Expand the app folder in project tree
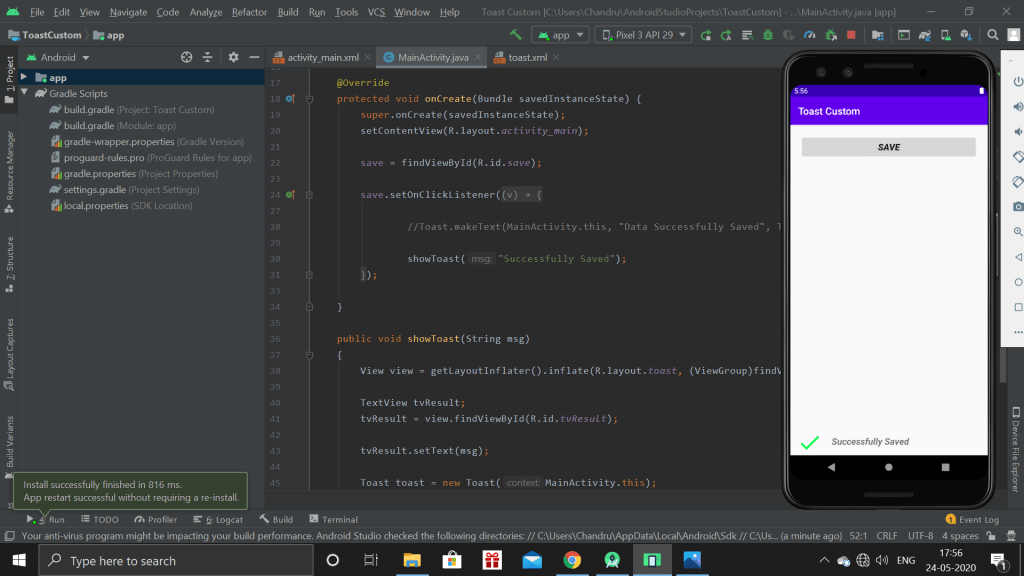Viewport: 1024px width, 576px height. [24, 78]
